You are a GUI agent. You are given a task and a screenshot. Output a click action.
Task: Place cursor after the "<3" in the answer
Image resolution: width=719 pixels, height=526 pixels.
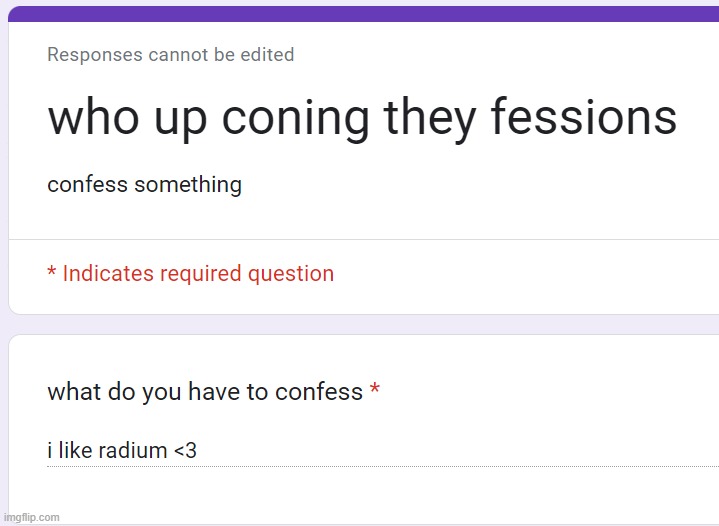[198, 451]
